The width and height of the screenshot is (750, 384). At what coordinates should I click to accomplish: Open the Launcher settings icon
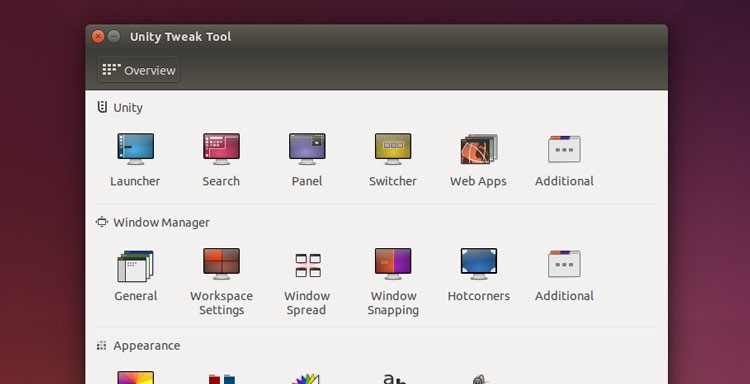(x=135, y=149)
